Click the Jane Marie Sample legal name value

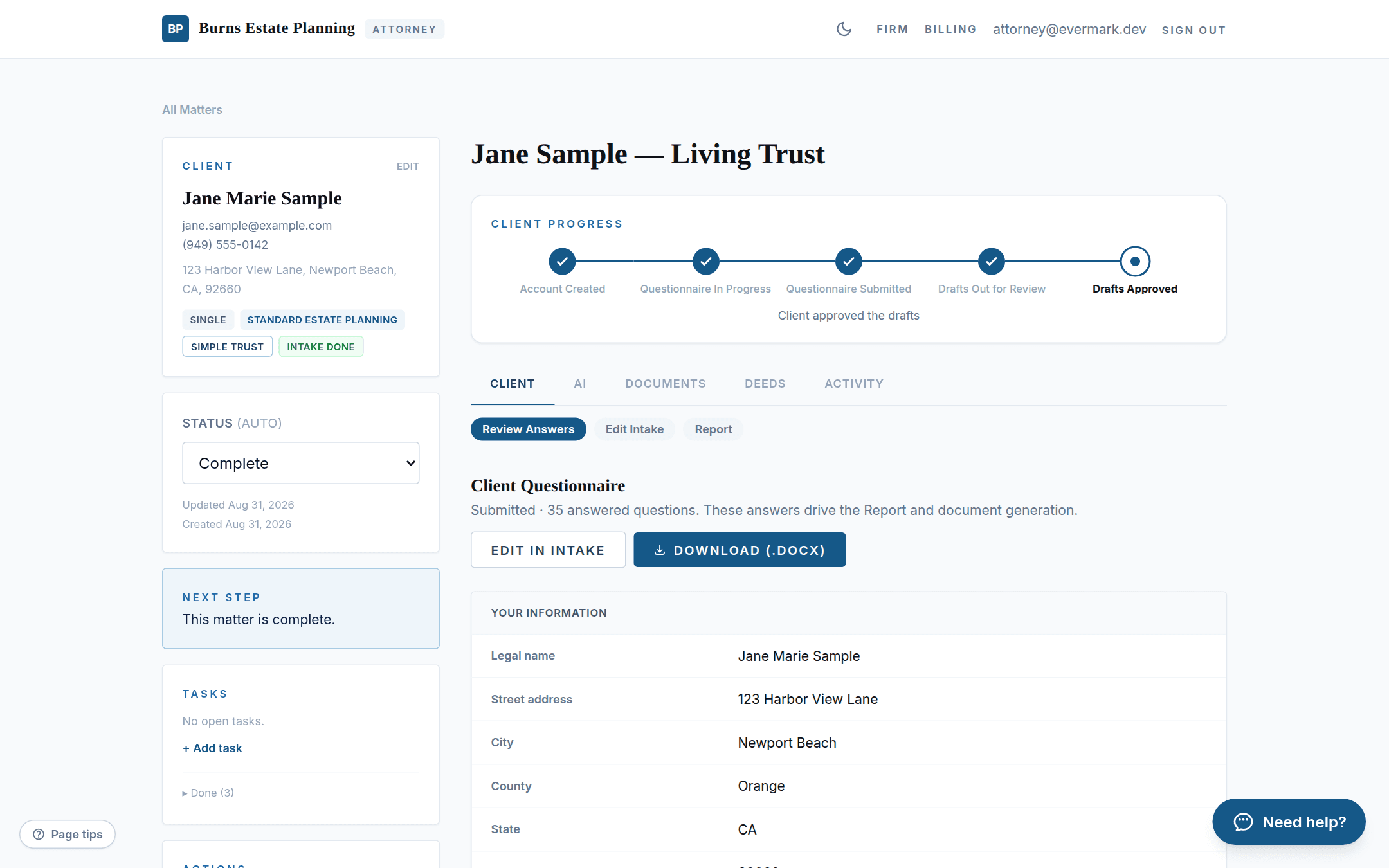click(x=799, y=656)
